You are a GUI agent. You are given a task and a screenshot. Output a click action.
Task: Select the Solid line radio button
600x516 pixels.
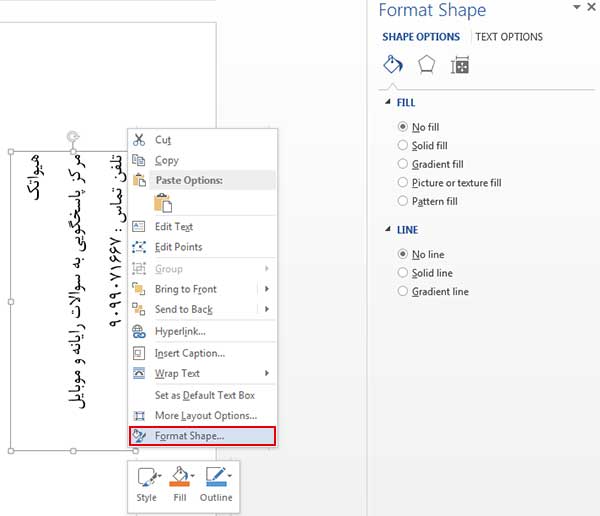403,273
